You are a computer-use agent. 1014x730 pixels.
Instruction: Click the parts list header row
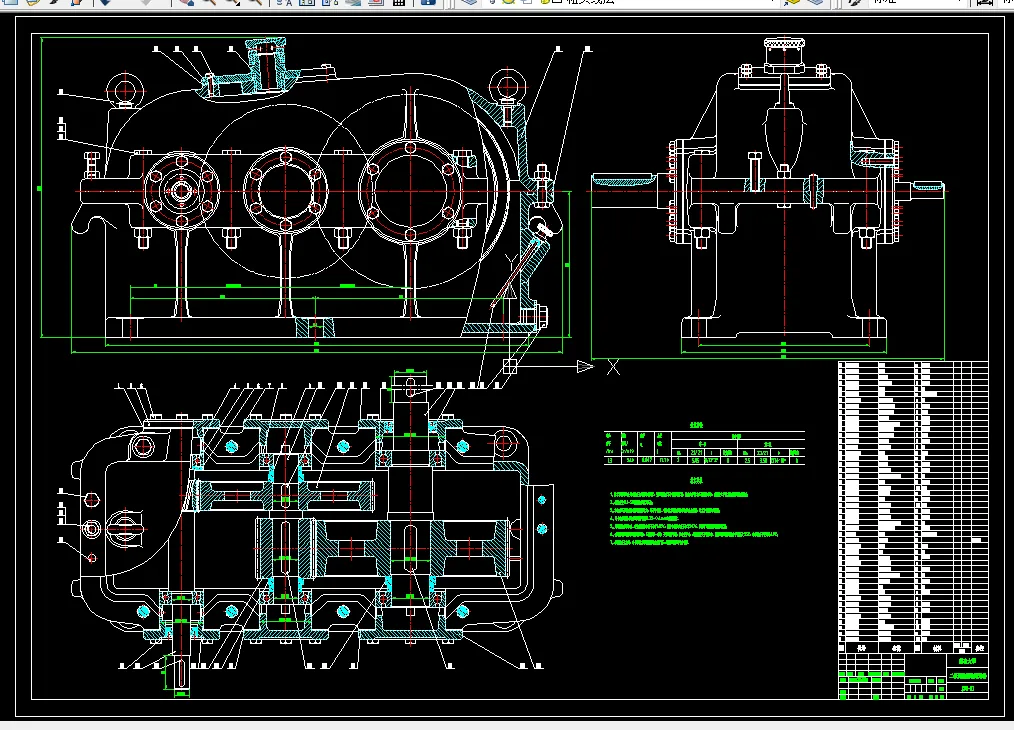click(913, 647)
